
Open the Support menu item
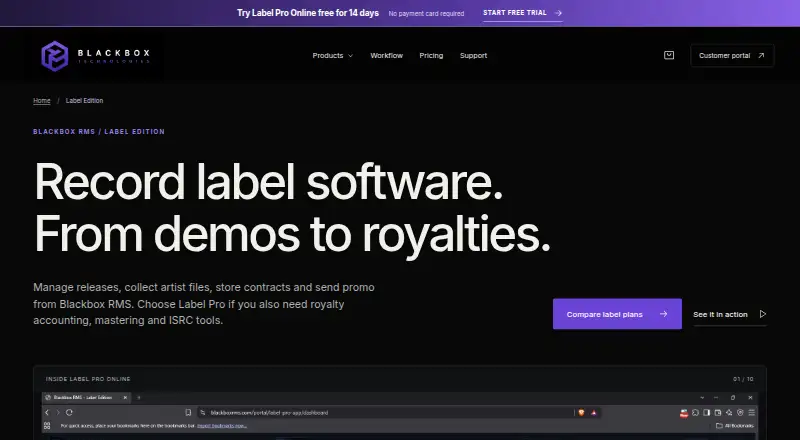473,56
